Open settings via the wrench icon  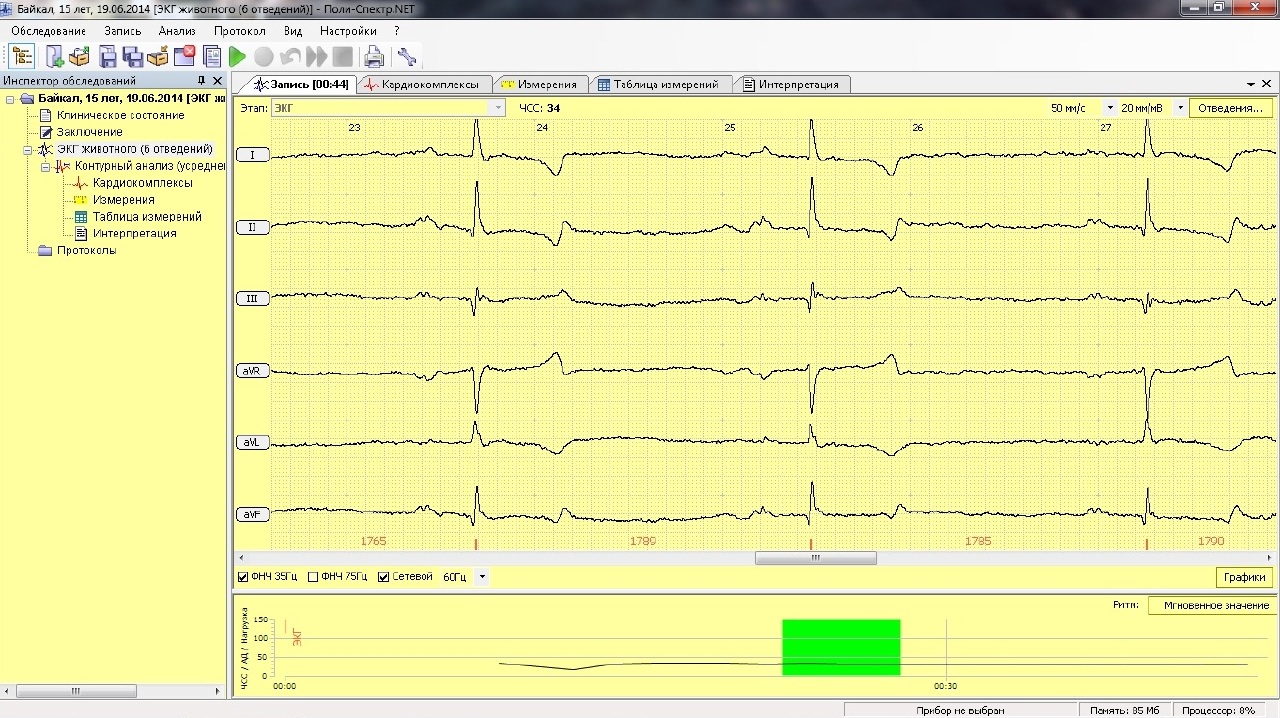pos(406,57)
